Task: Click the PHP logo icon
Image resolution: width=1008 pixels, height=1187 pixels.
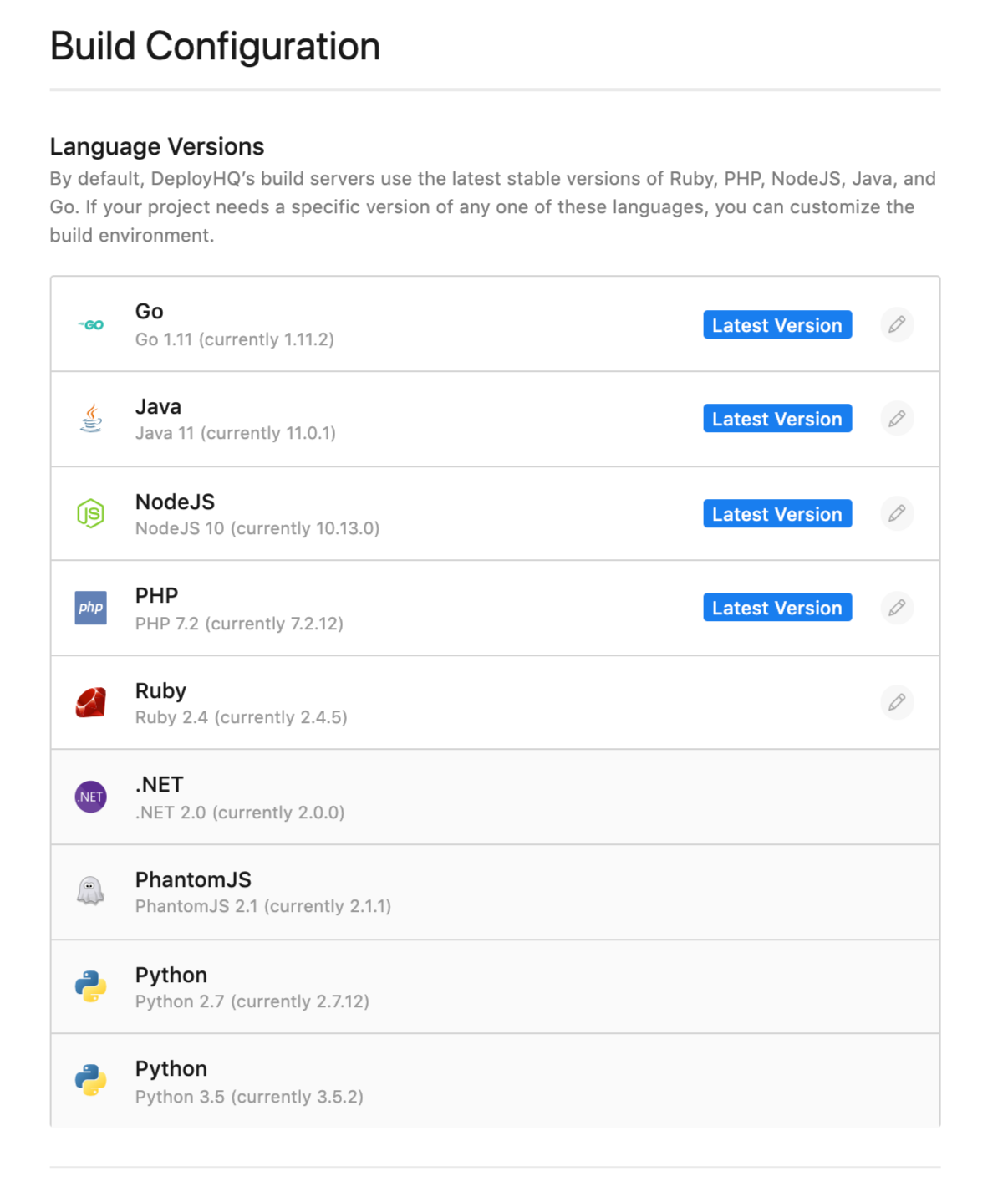Action: pyautogui.click(x=90, y=608)
